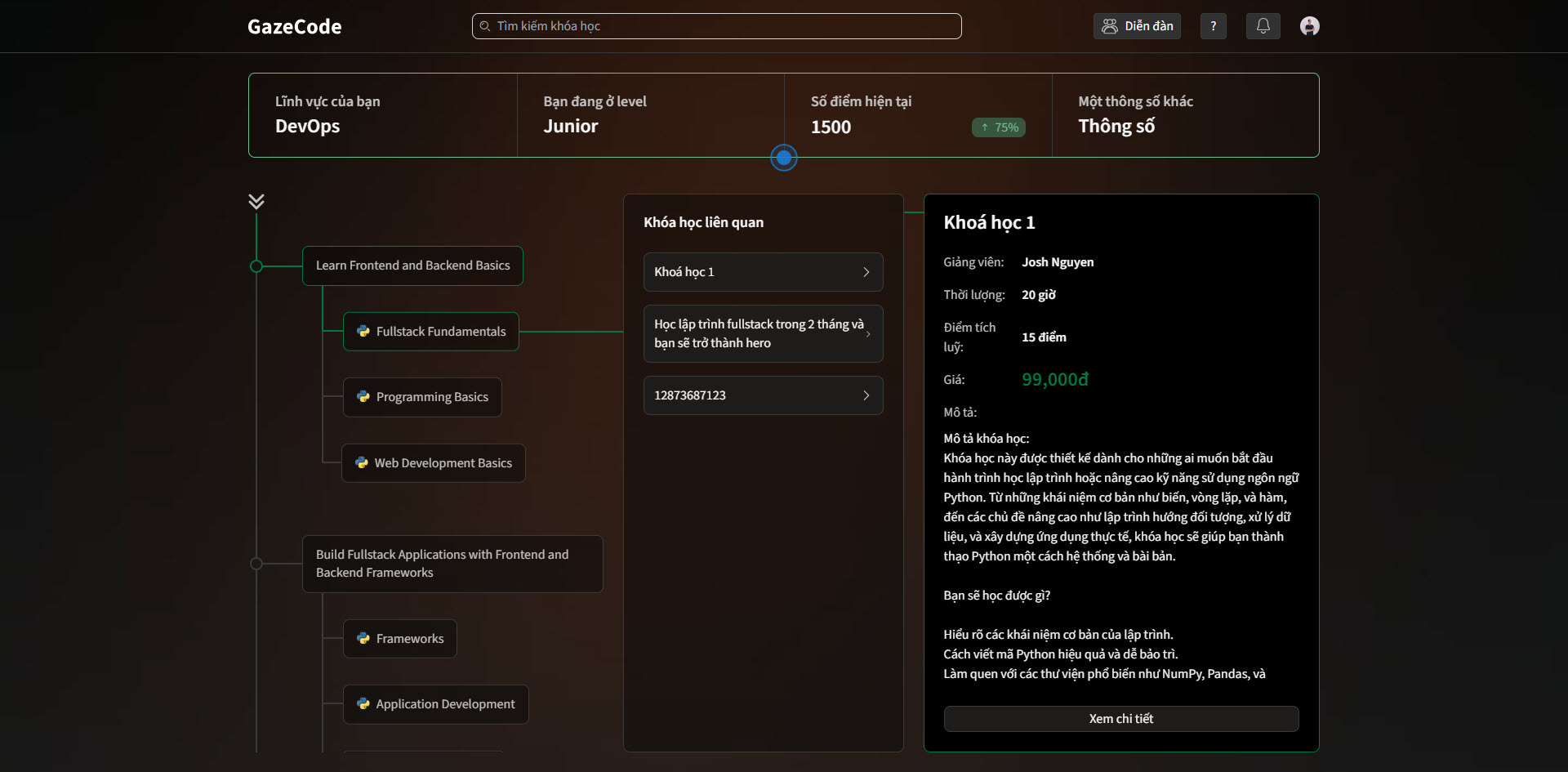Image resolution: width=1568 pixels, height=772 pixels.
Task: Select the Số điểm hiện tại 1500 value
Action: [x=831, y=127]
